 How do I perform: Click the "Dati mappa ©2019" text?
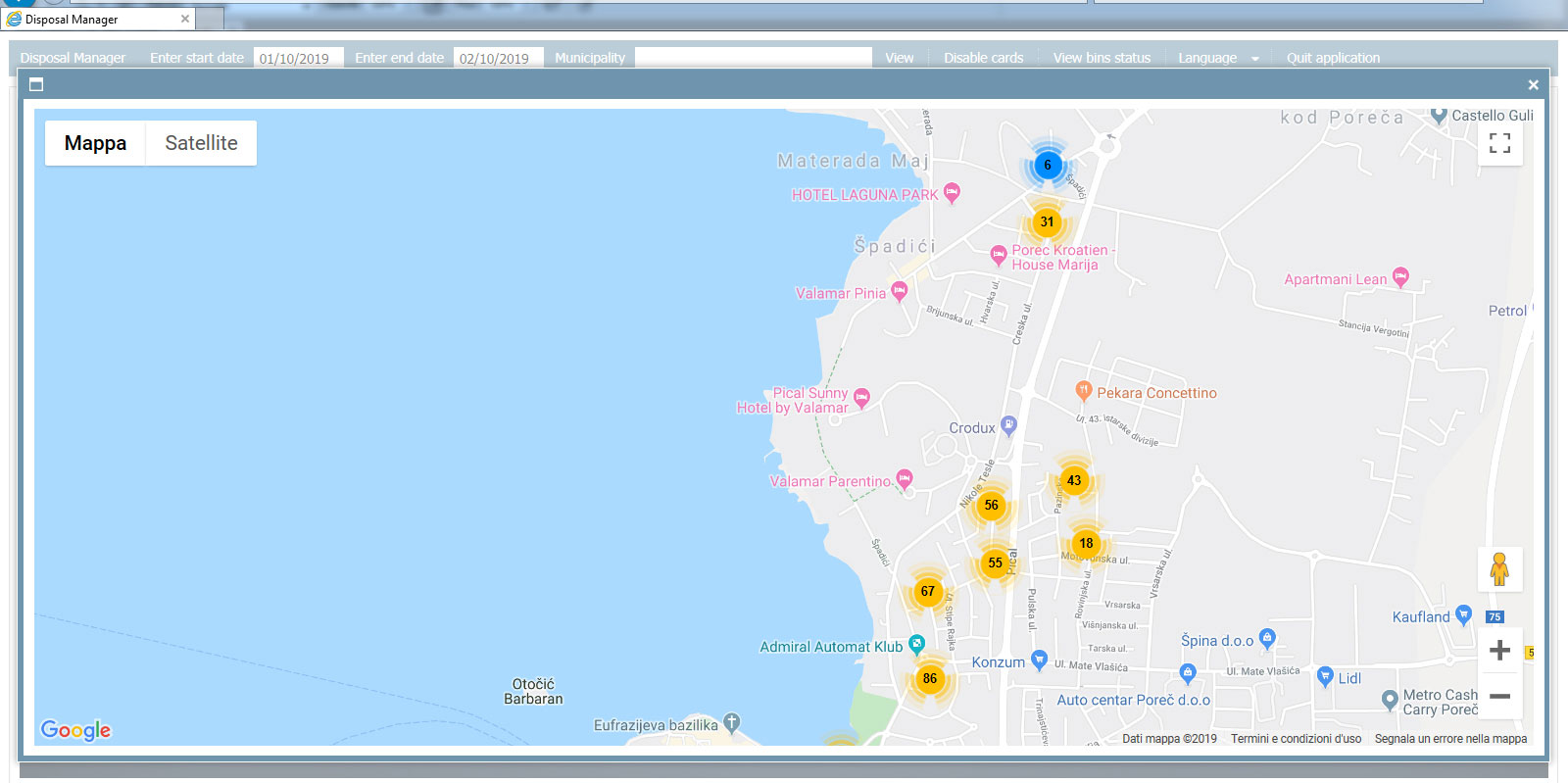(1169, 739)
